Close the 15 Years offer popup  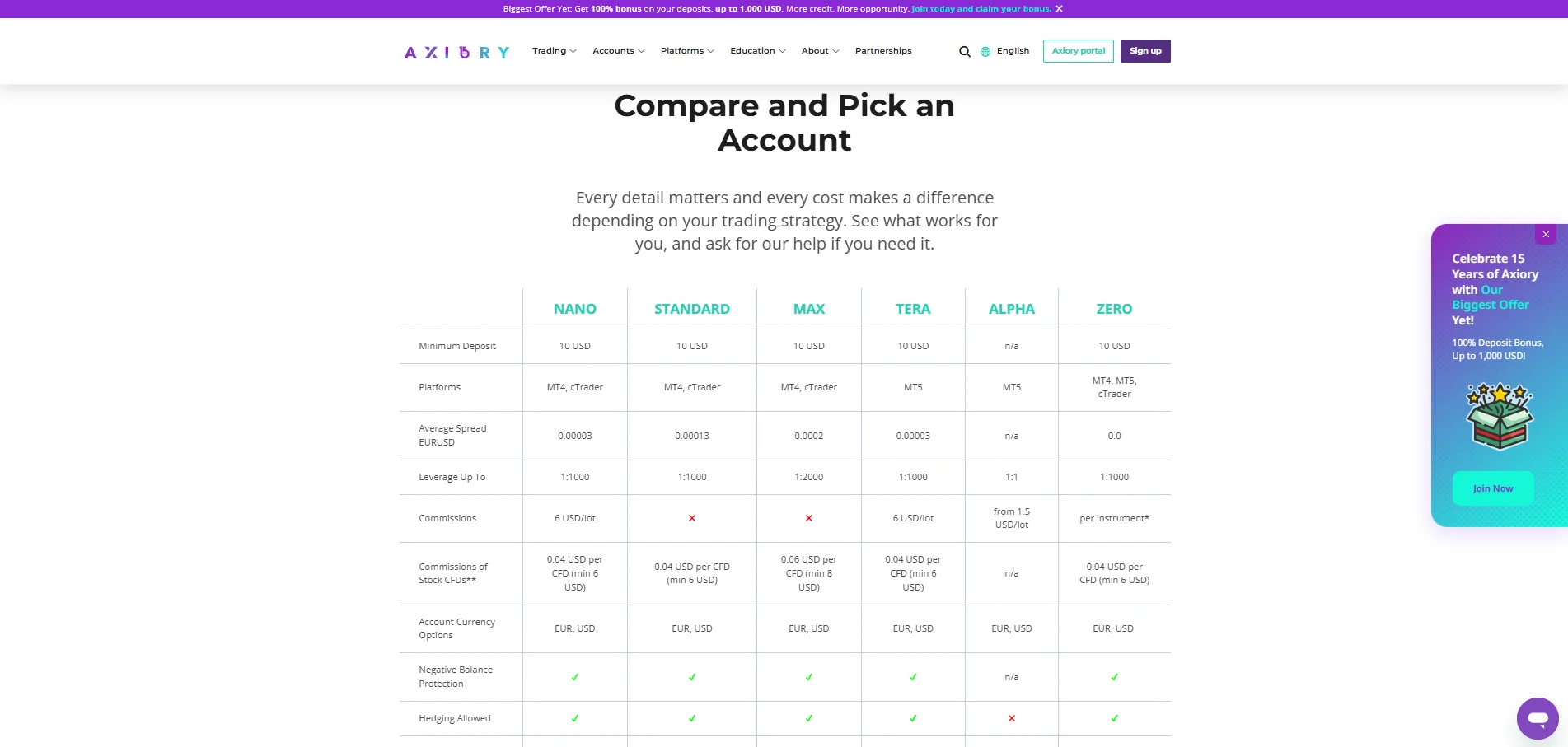1546,235
